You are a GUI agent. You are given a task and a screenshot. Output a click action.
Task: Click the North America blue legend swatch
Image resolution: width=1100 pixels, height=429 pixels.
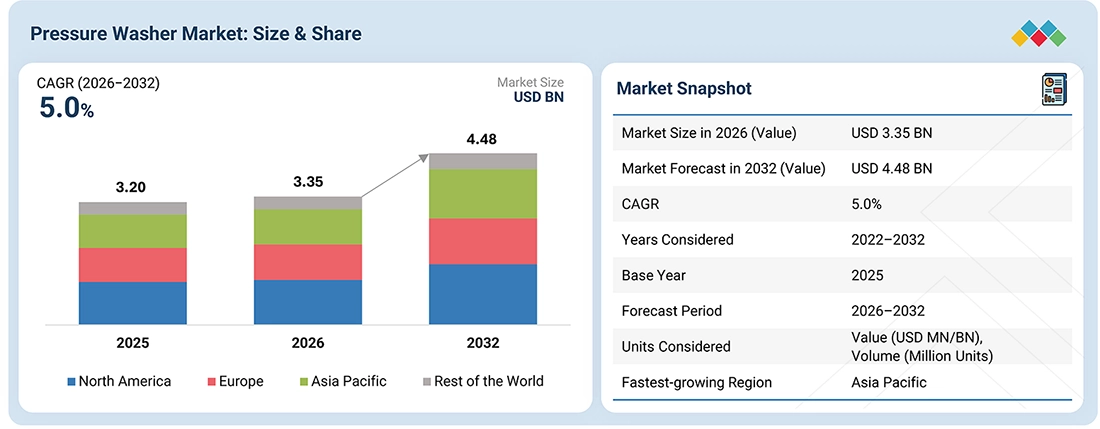(71, 382)
